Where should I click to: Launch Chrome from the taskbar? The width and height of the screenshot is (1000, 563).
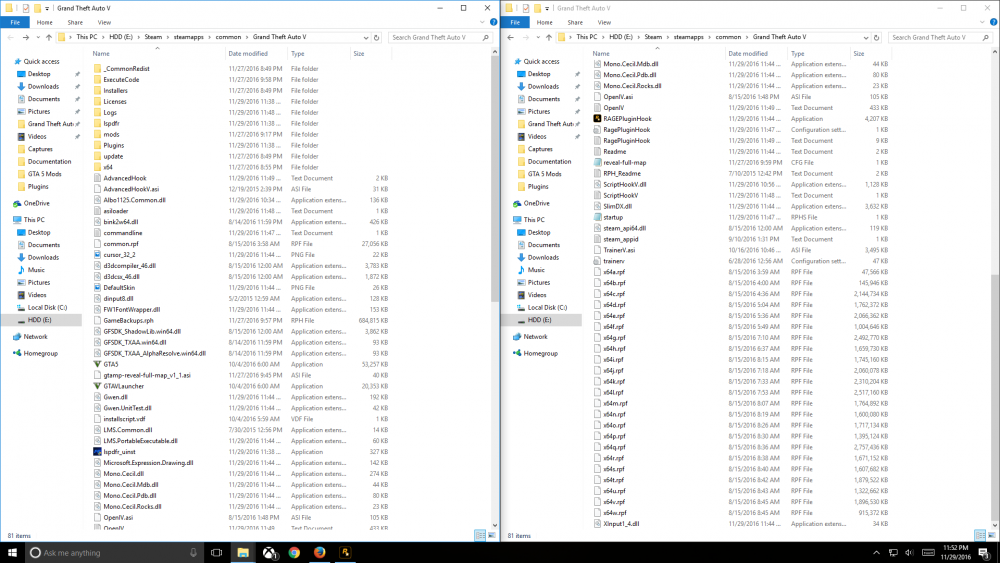[294, 553]
